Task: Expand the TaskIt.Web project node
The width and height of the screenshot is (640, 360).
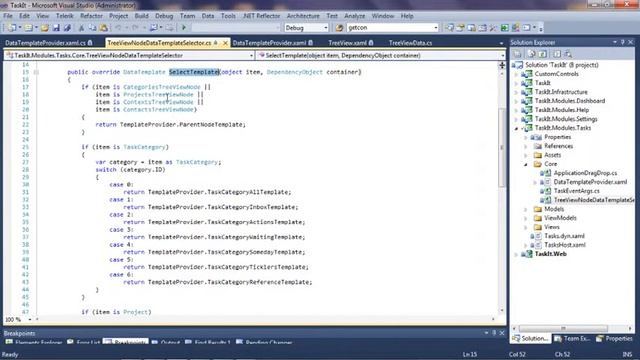Action: [x=516, y=254]
